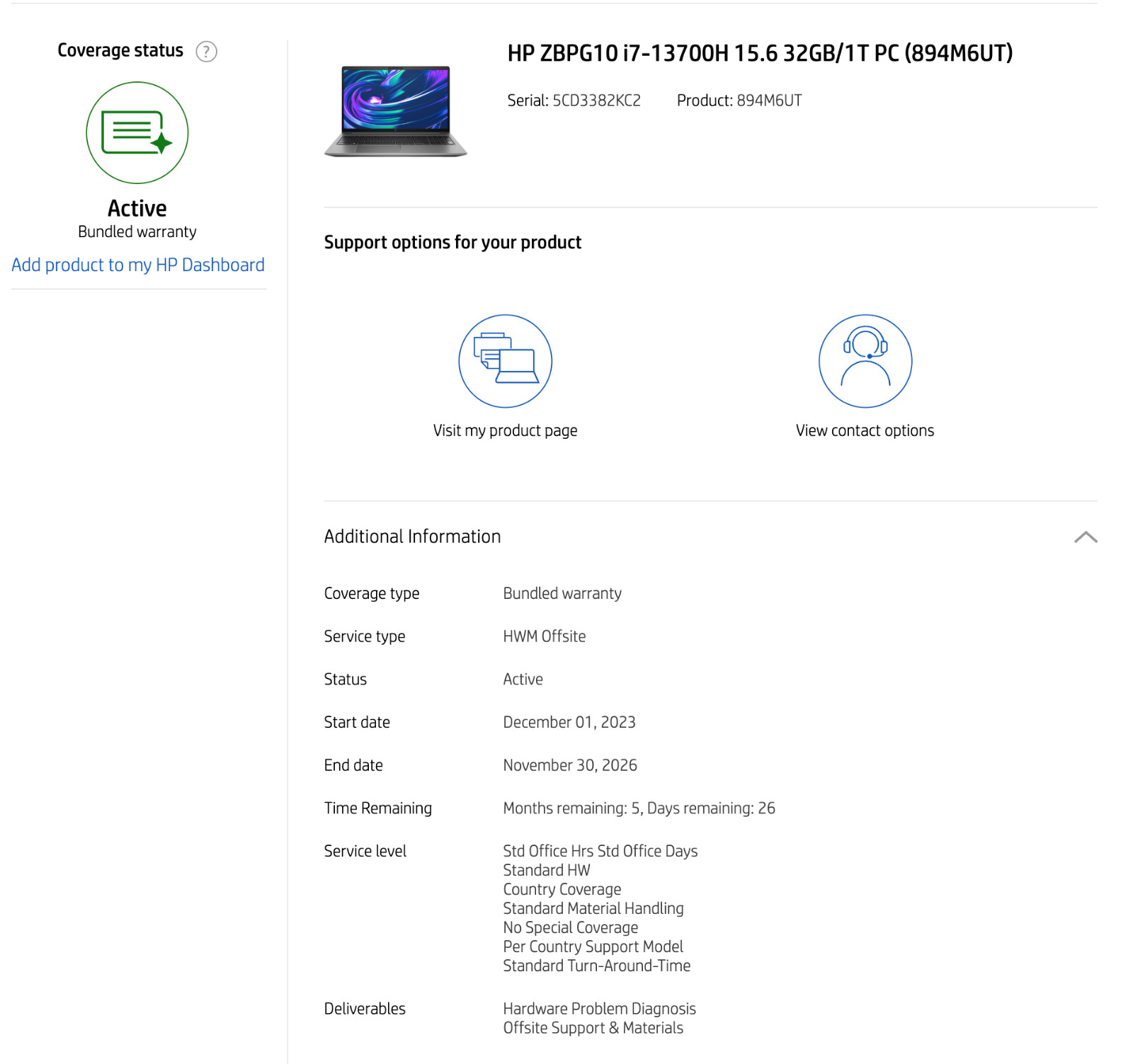1133x1064 pixels.
Task: Click the HWM Offsite value
Action: coord(544,636)
